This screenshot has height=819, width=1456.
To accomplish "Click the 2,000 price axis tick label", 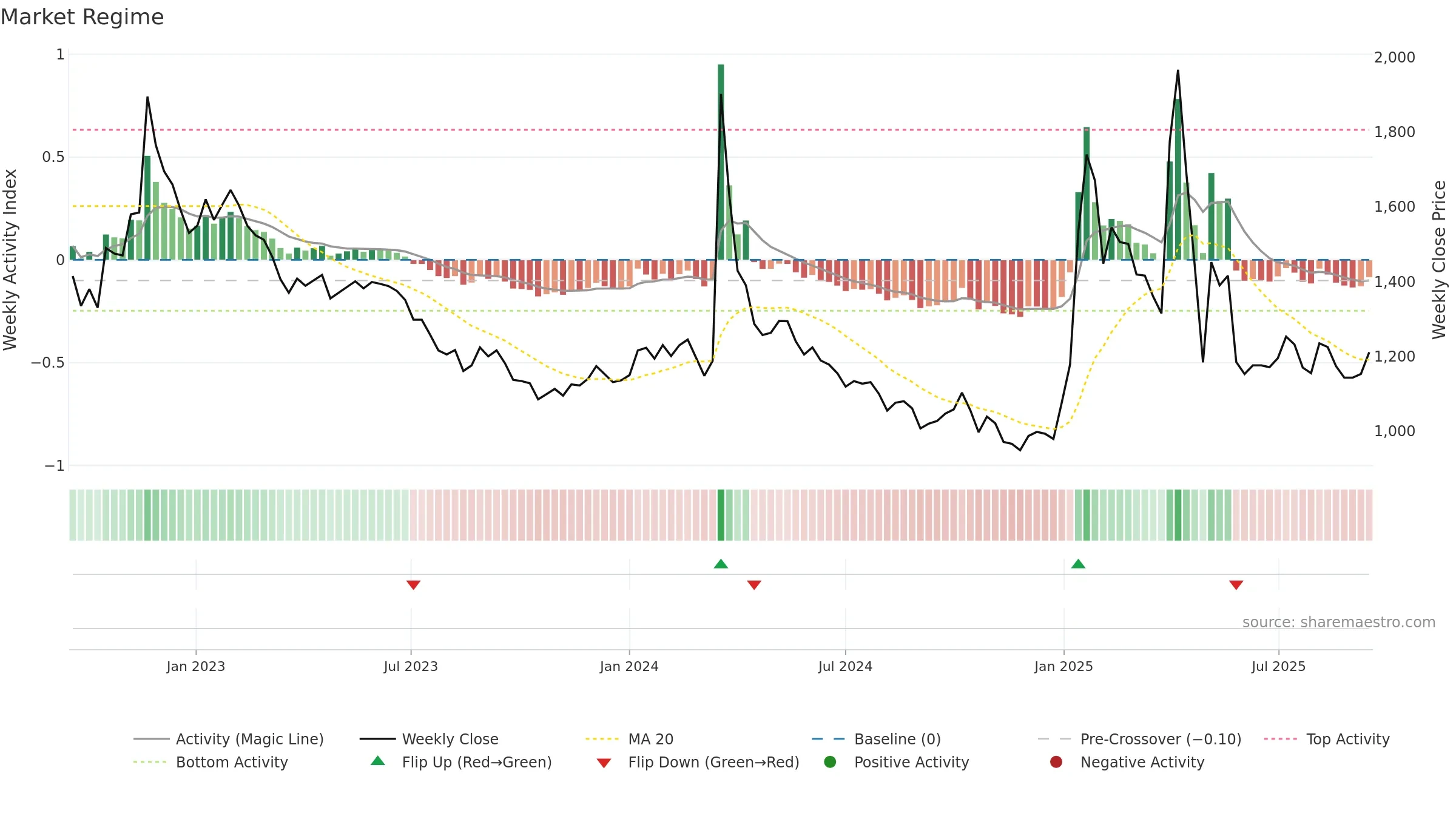I will [1395, 57].
